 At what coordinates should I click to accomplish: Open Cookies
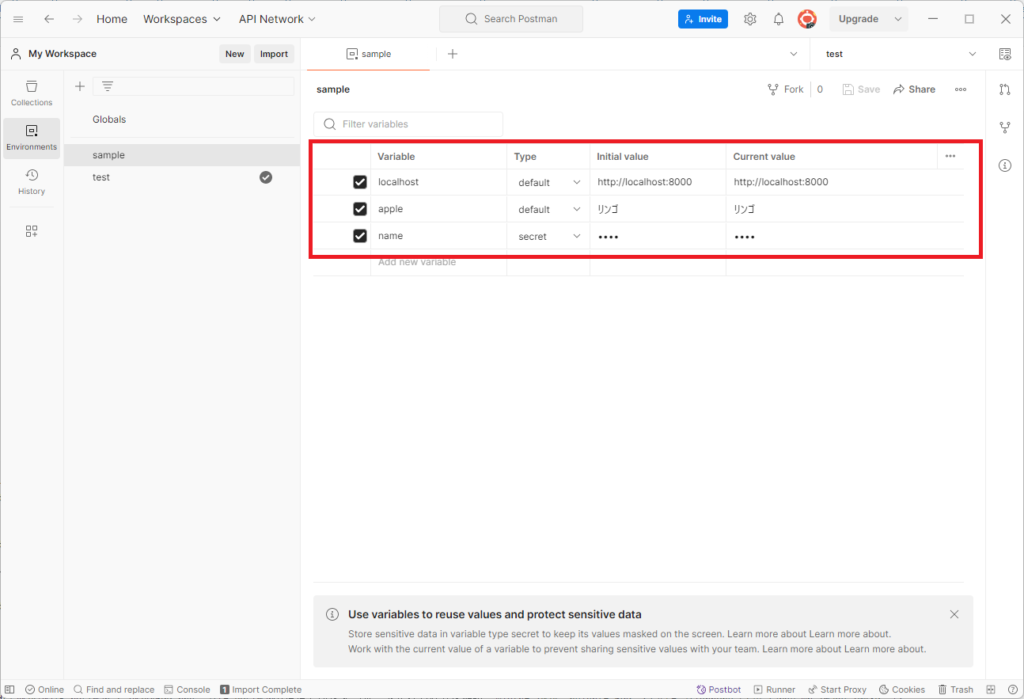click(901, 689)
